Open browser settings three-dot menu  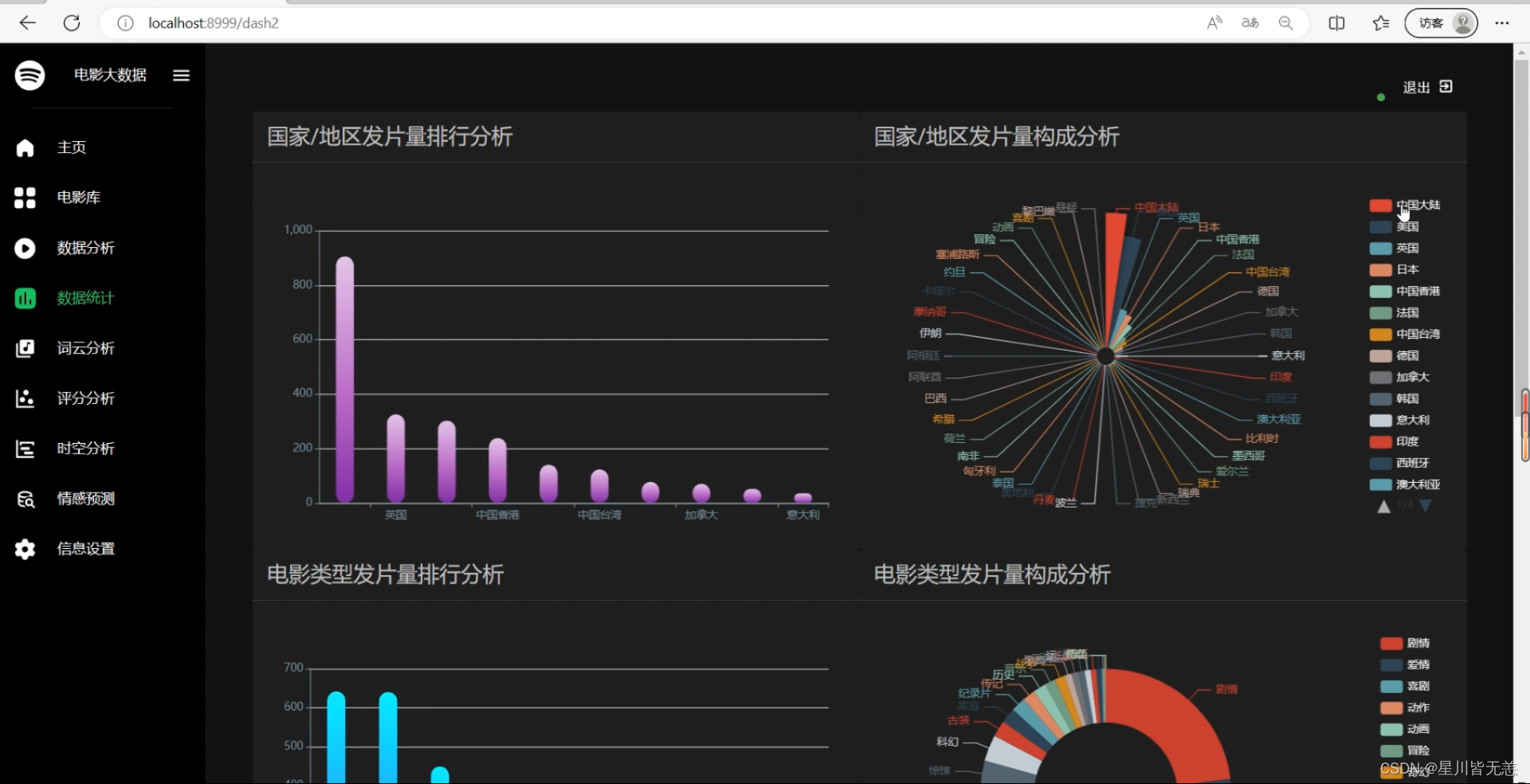tap(1502, 23)
